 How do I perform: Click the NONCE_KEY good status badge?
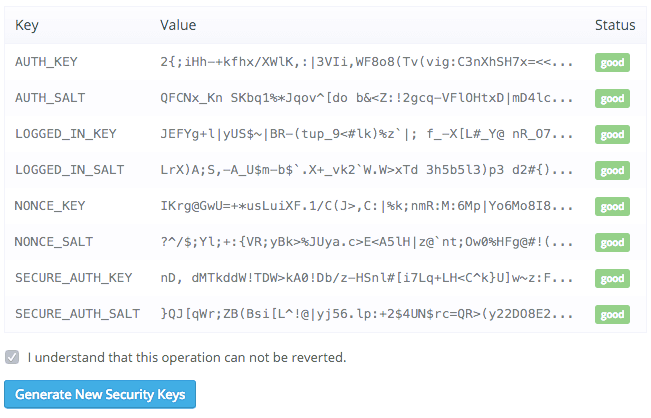[612, 206]
